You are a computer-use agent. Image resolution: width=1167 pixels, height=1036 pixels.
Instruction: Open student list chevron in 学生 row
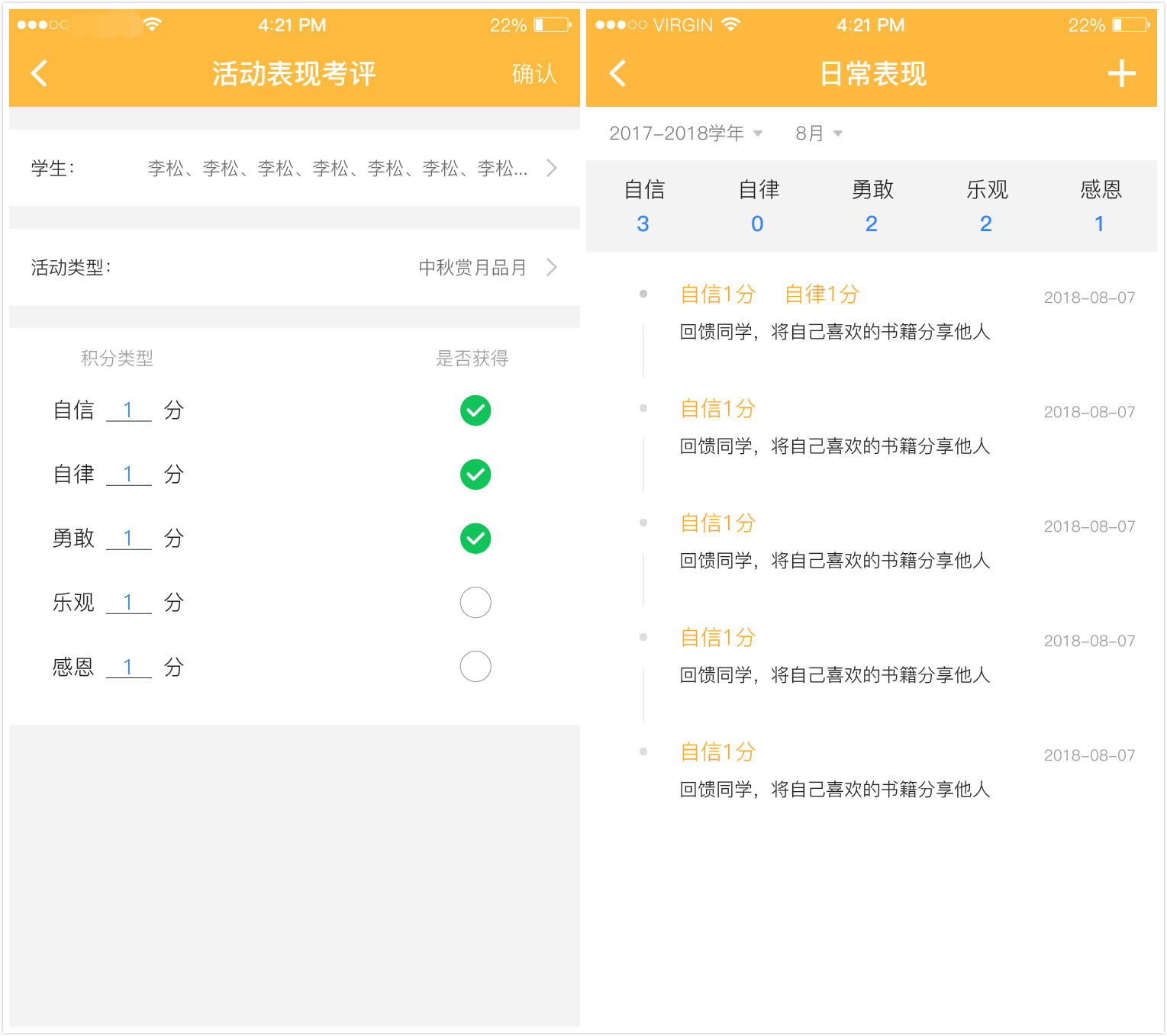click(x=552, y=168)
